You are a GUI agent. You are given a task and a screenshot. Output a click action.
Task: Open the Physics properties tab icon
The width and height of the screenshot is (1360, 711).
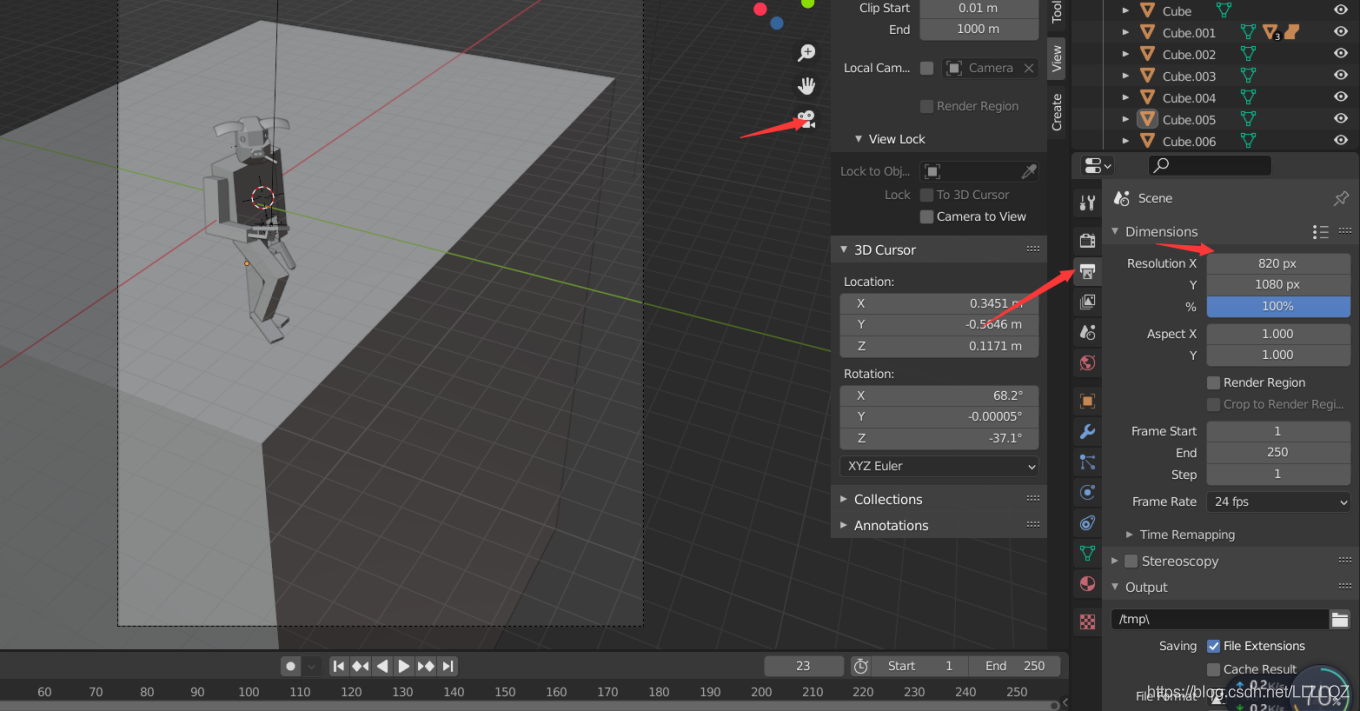click(x=1087, y=492)
